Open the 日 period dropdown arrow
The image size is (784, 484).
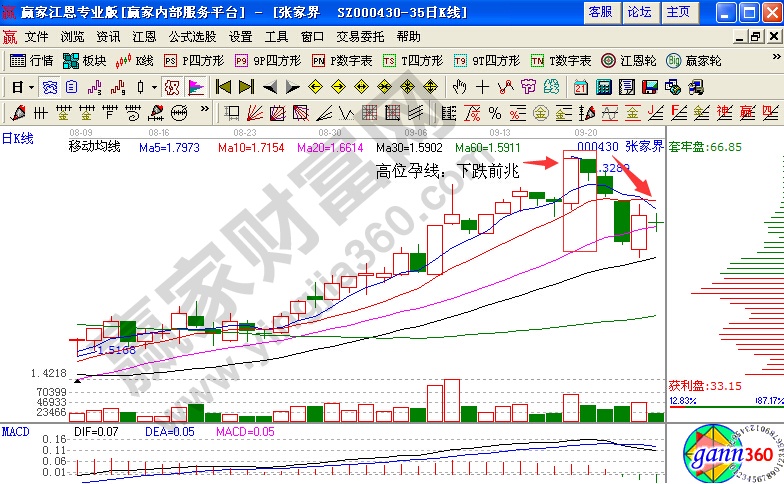pyautogui.click(x=31, y=88)
